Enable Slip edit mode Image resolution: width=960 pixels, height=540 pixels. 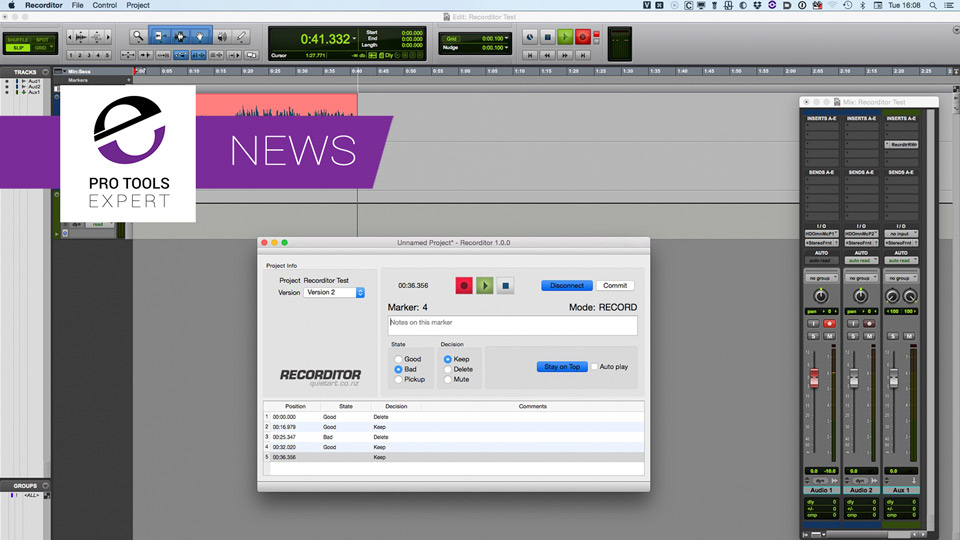[18, 48]
